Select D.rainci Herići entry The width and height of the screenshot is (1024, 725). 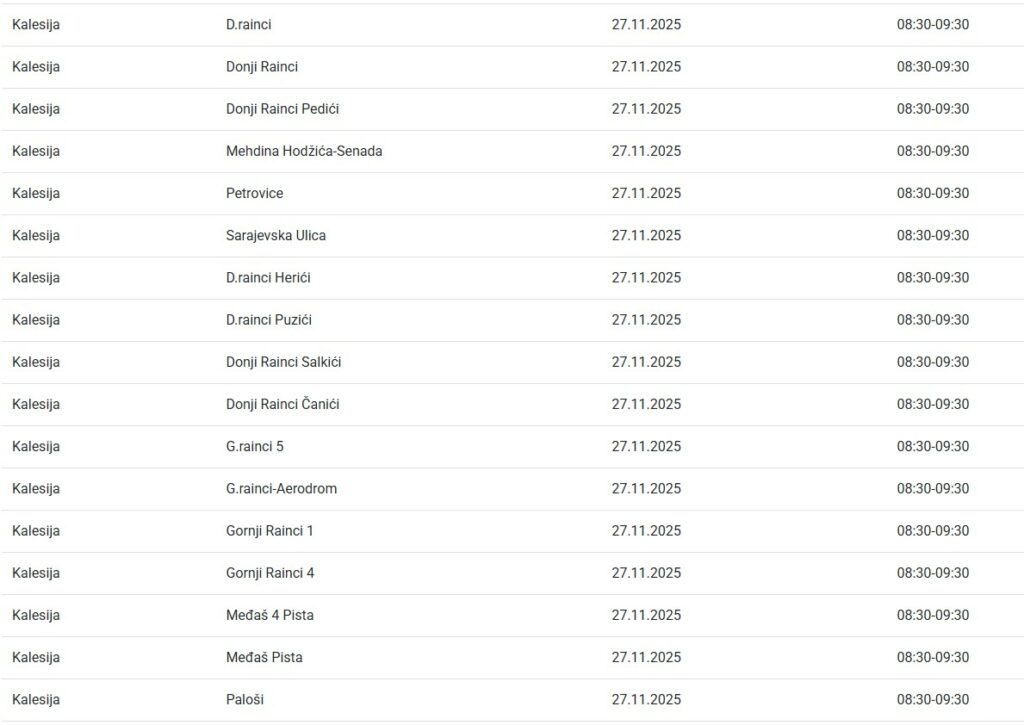(x=268, y=277)
